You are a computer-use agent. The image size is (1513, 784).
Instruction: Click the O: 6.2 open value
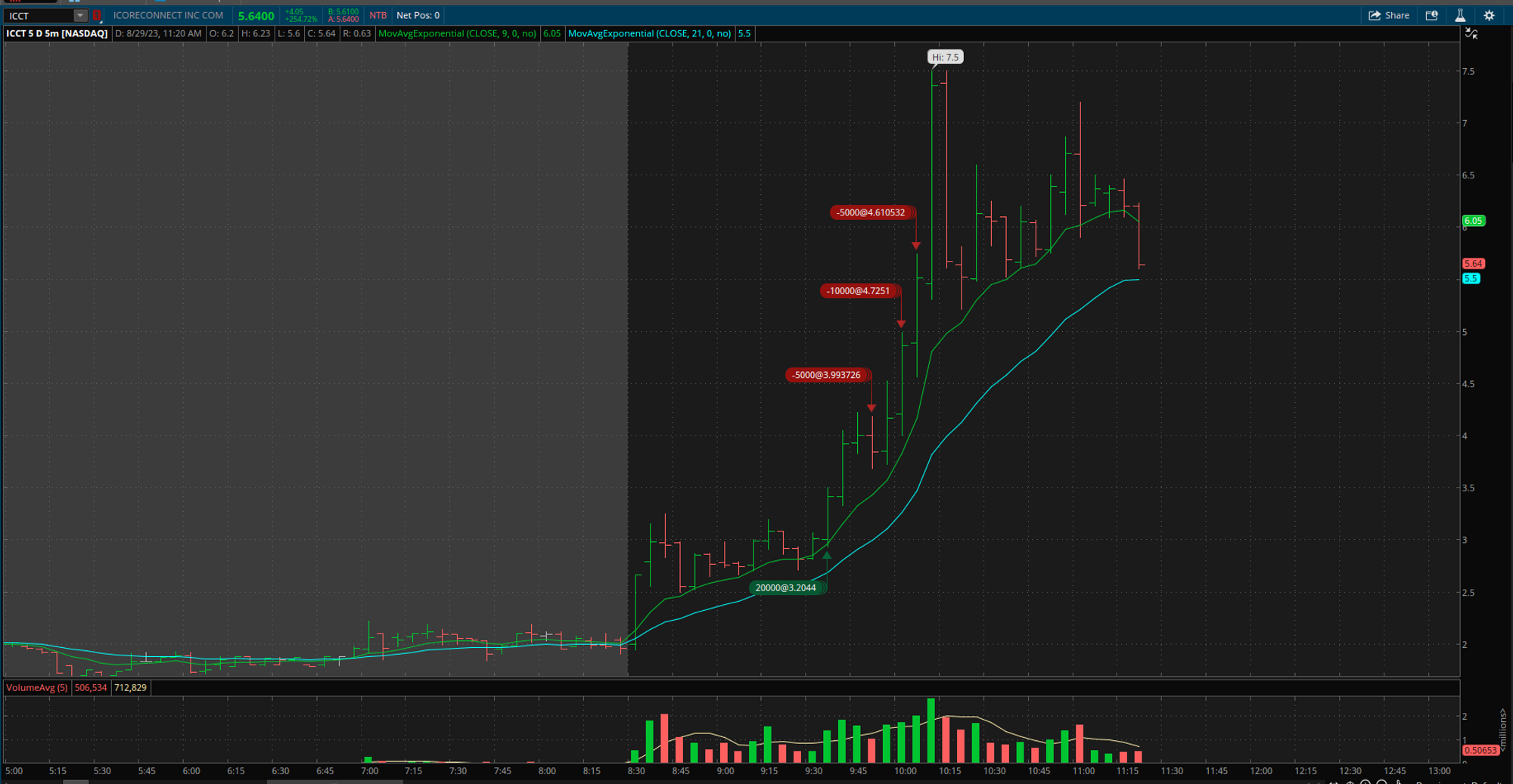click(222, 33)
